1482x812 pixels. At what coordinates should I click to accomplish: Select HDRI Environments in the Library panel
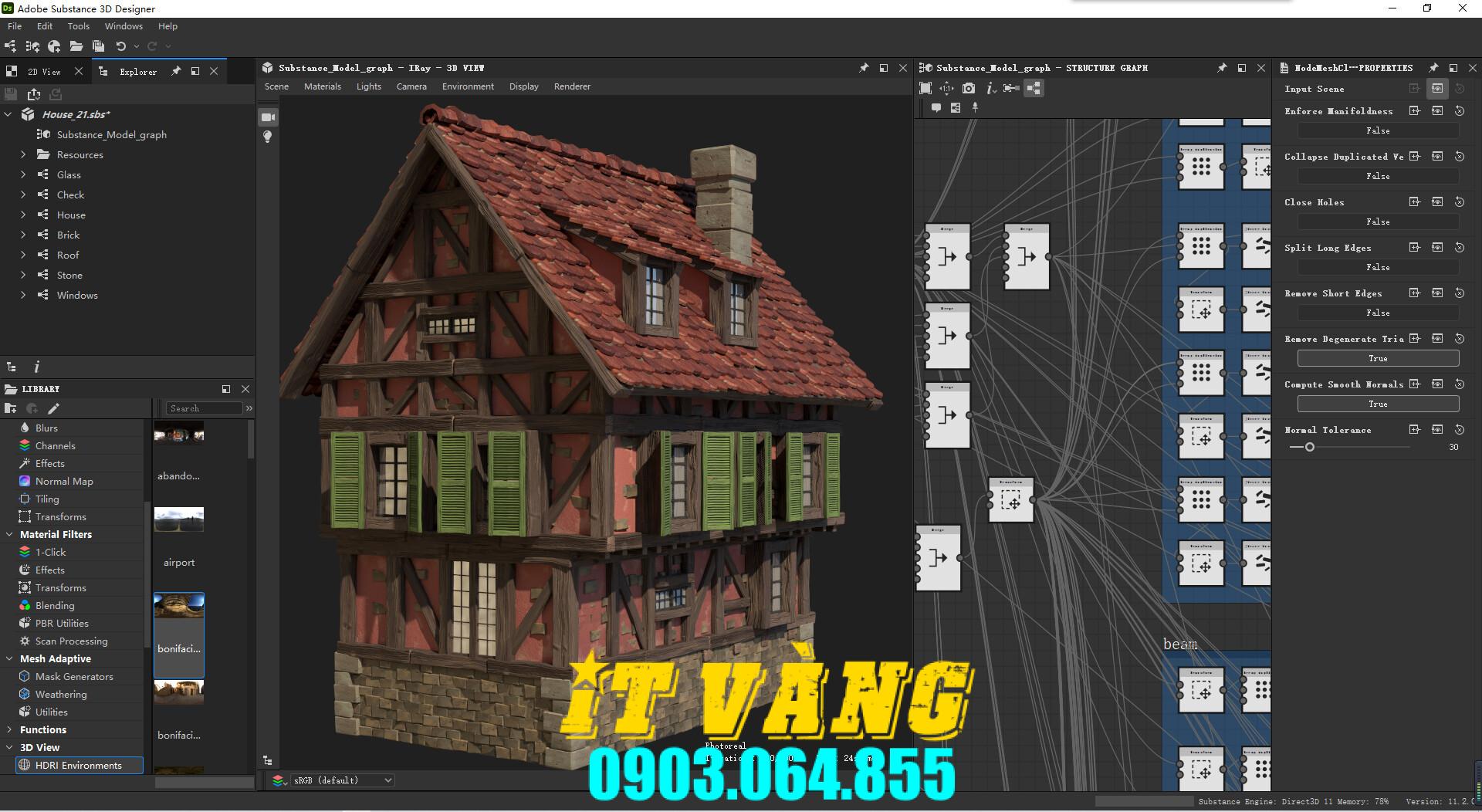click(78, 765)
